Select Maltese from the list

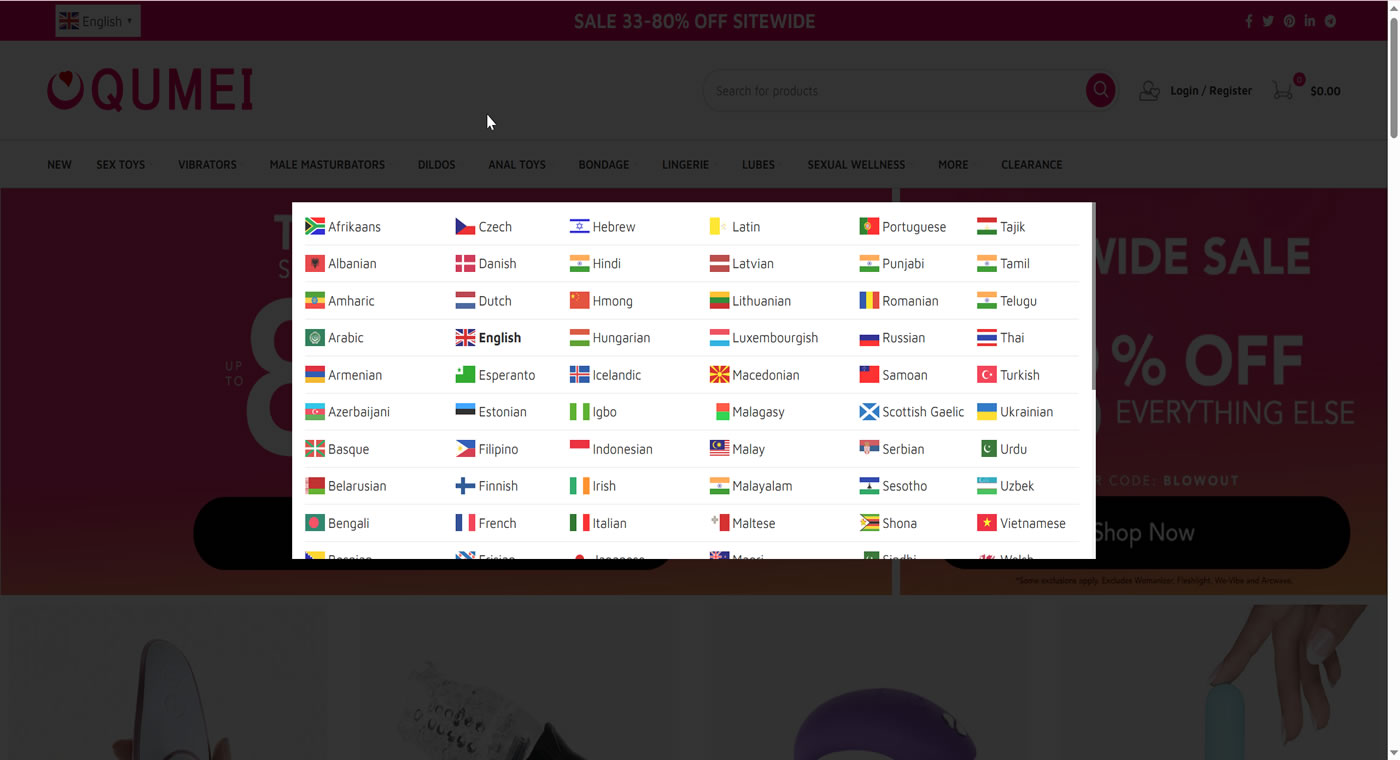pyautogui.click(x=742, y=523)
